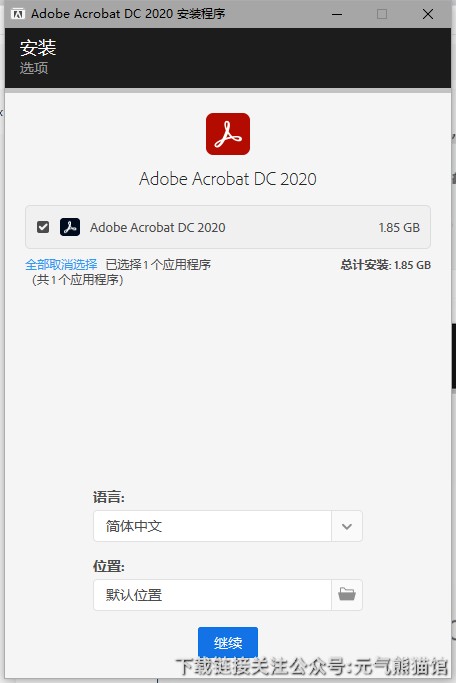Click the 默认位置 location field
The image size is (456, 683).
coord(213,595)
